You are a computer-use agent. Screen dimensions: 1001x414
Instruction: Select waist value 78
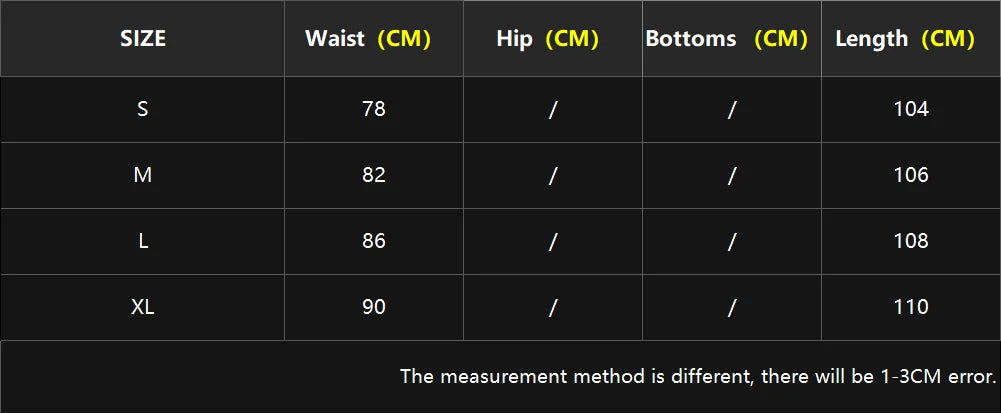click(373, 109)
